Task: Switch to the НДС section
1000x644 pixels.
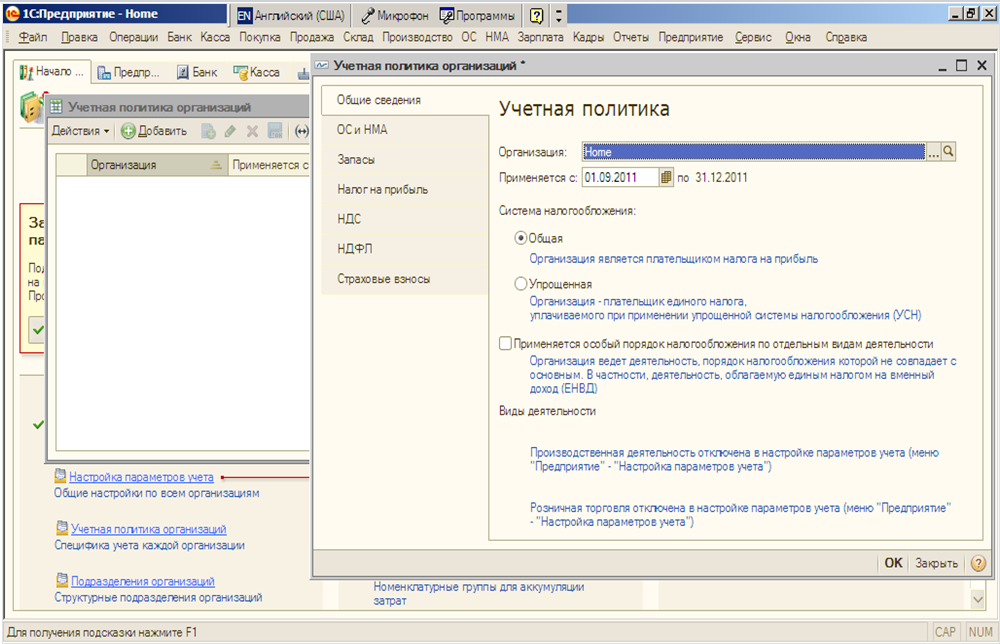Action: pyautogui.click(x=405, y=219)
